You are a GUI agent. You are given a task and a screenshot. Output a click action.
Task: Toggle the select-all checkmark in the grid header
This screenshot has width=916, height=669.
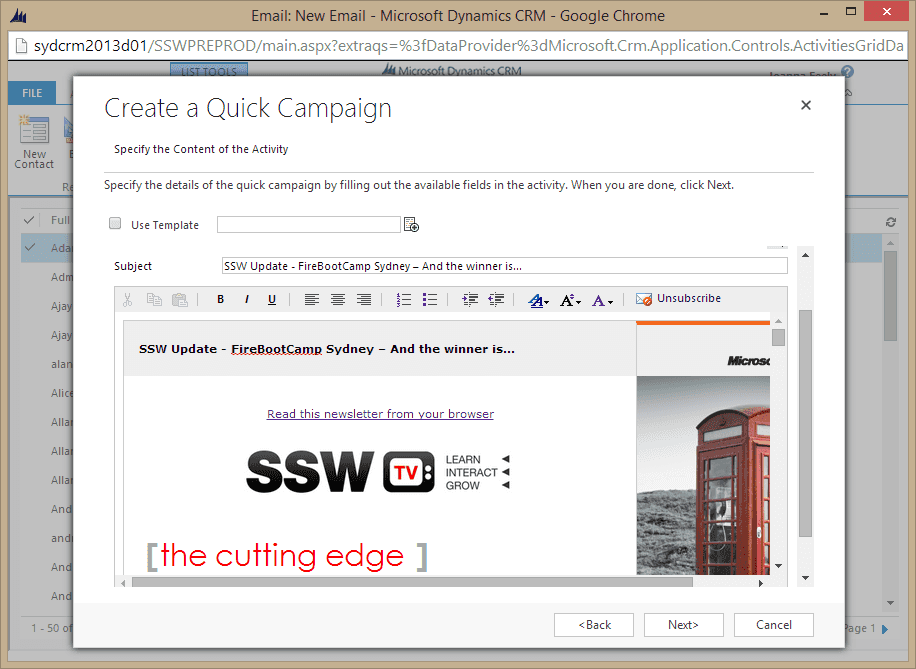click(x=29, y=220)
